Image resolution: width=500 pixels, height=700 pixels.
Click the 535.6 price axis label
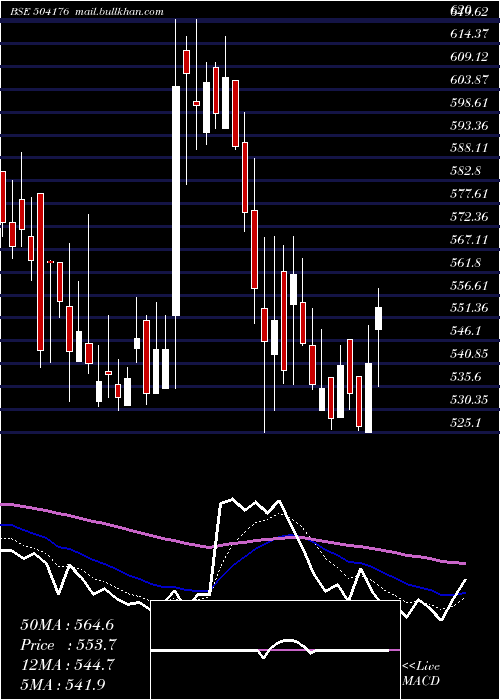[x=466, y=377]
